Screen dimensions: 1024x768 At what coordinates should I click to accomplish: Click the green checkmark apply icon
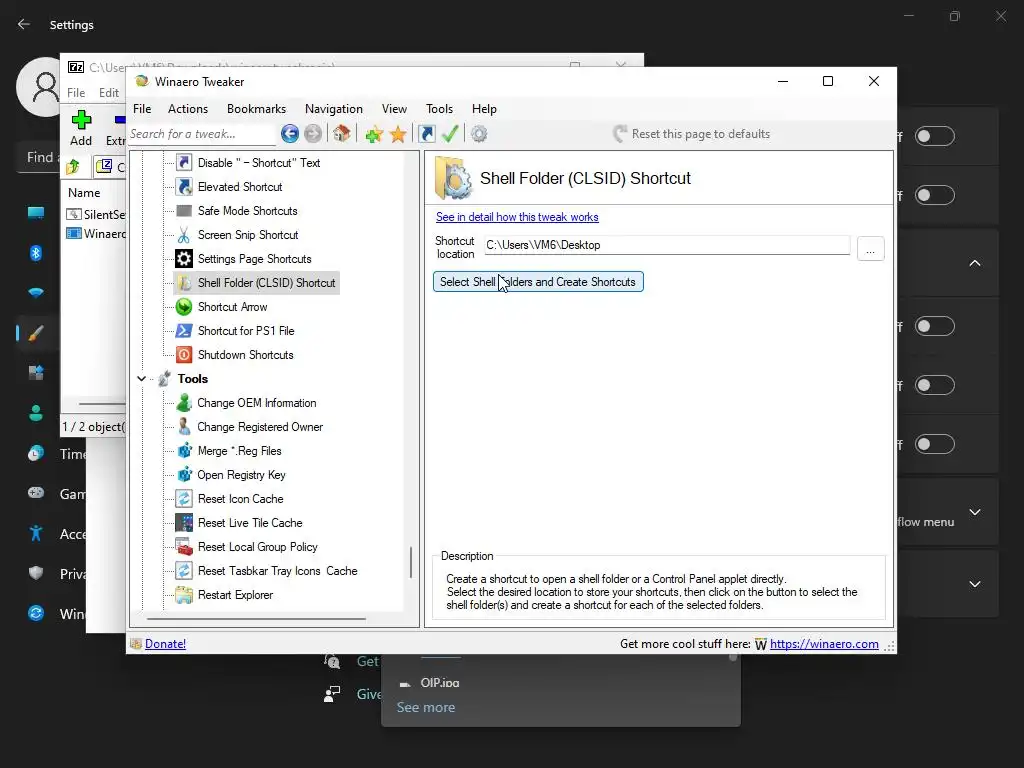coord(450,134)
